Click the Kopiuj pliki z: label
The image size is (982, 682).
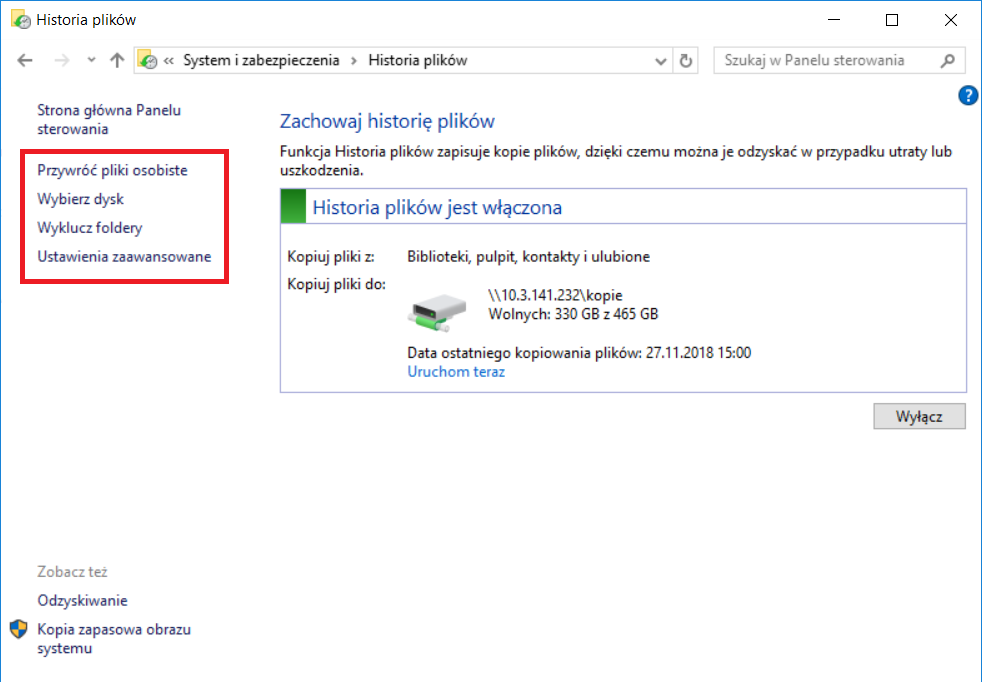point(331,257)
